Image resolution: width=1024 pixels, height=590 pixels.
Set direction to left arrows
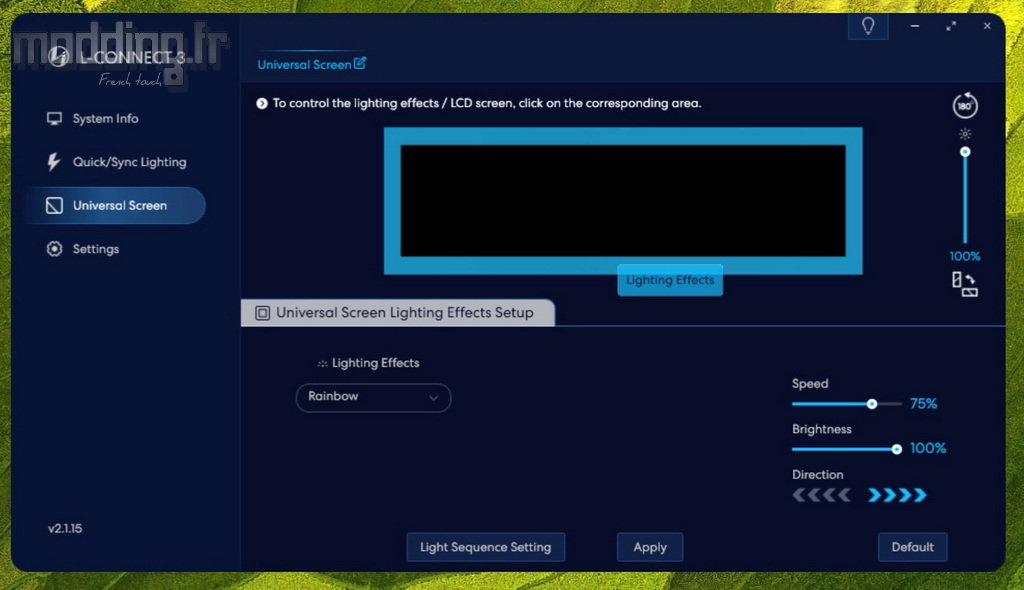822,495
